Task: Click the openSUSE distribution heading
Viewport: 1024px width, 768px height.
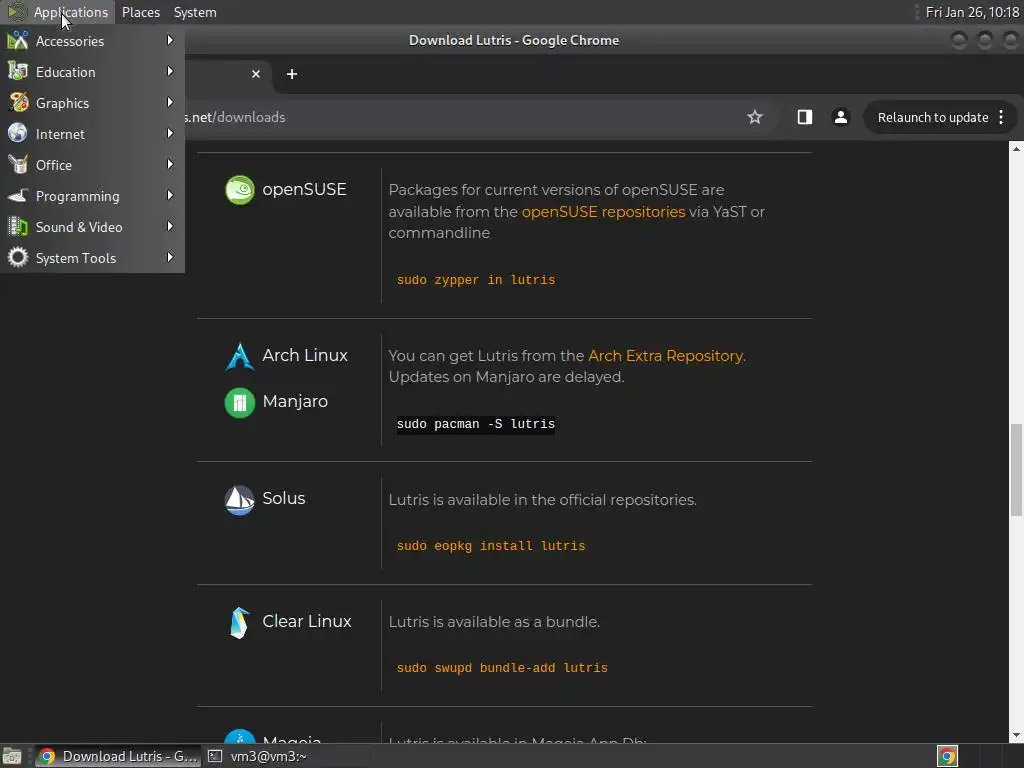Action: [x=304, y=189]
